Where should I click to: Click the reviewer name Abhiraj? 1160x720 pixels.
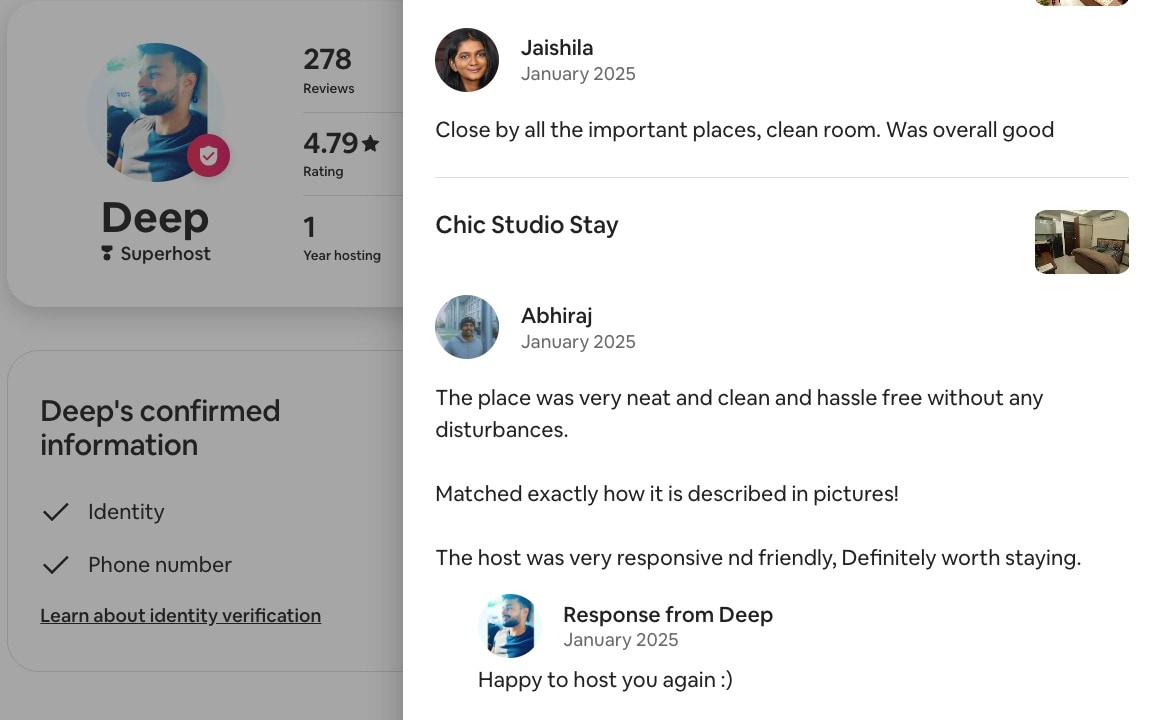556,316
